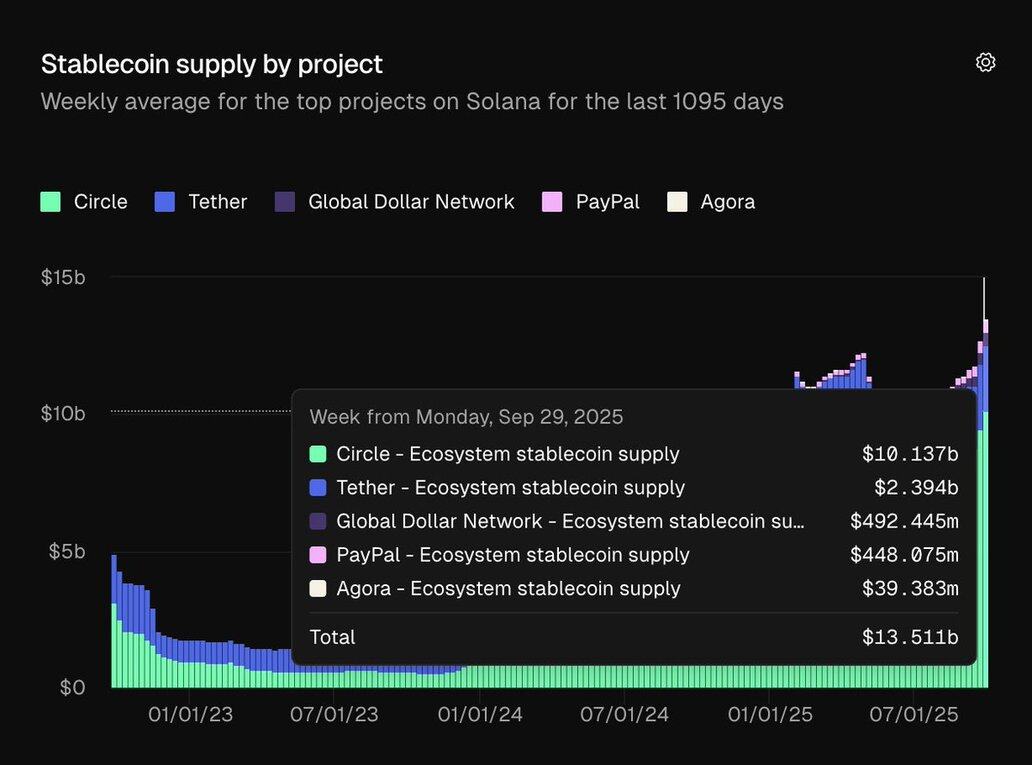Click the 07/01/24 x-axis date label
Screen dimensions: 1032x765
[625, 715]
